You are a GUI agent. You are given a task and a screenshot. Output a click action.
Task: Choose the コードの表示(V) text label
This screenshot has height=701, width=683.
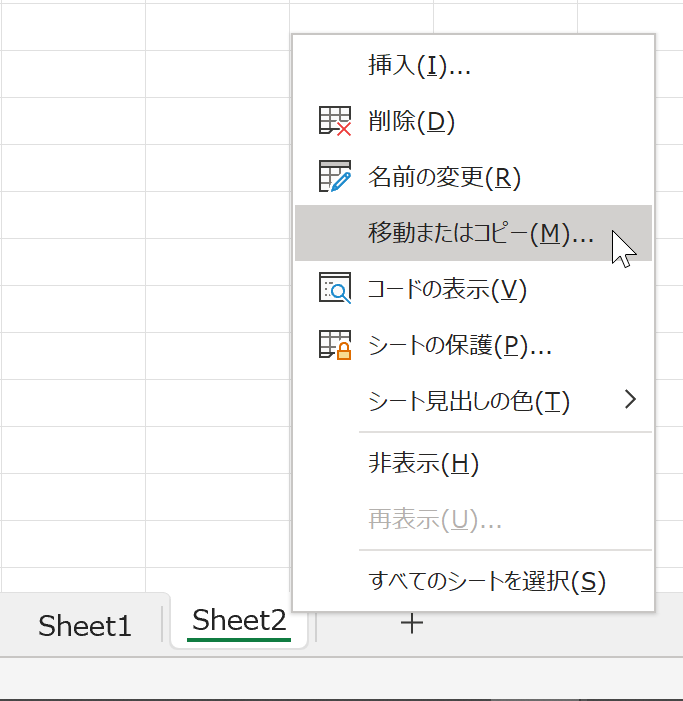coord(447,289)
